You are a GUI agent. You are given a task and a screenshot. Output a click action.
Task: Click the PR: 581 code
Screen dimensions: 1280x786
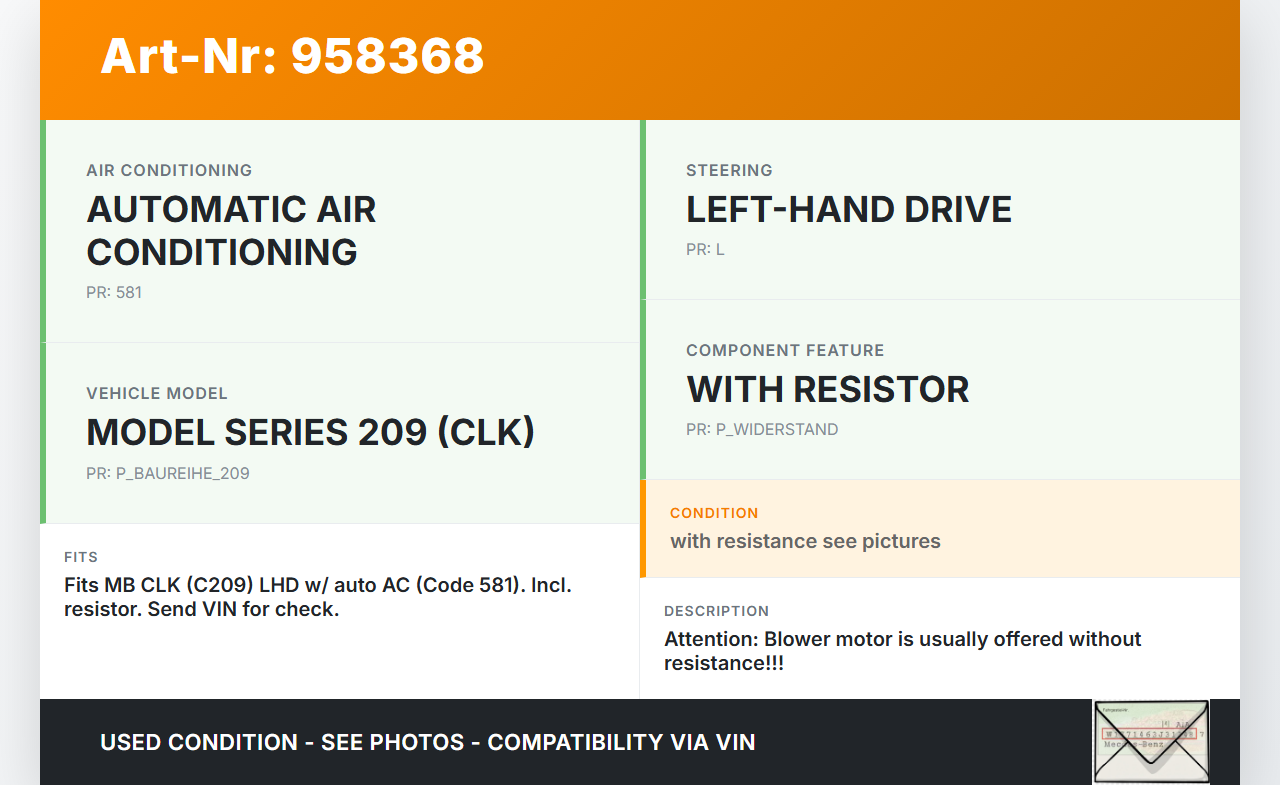(x=114, y=293)
